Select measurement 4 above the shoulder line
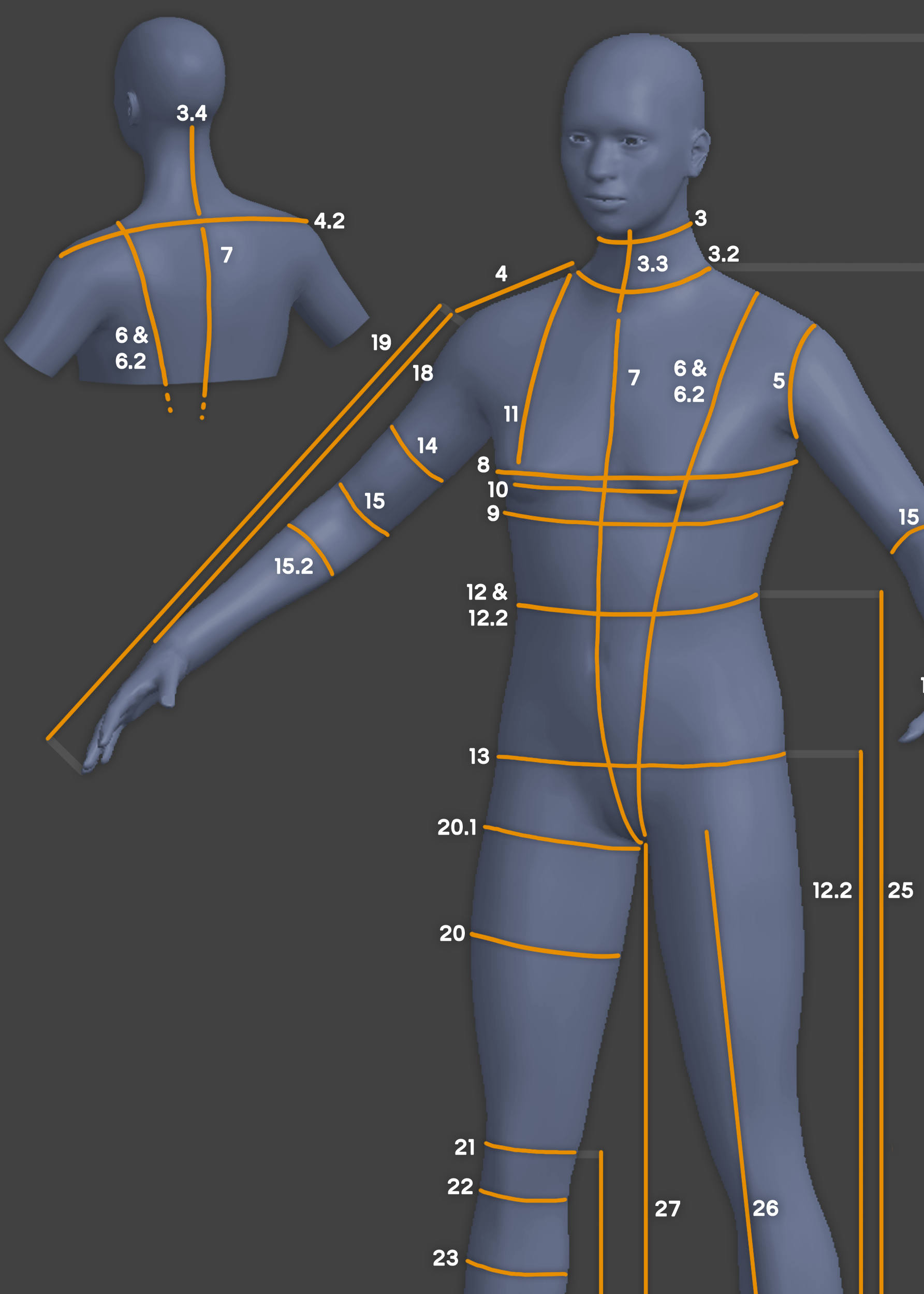This screenshot has width=924, height=1294. 501,274
